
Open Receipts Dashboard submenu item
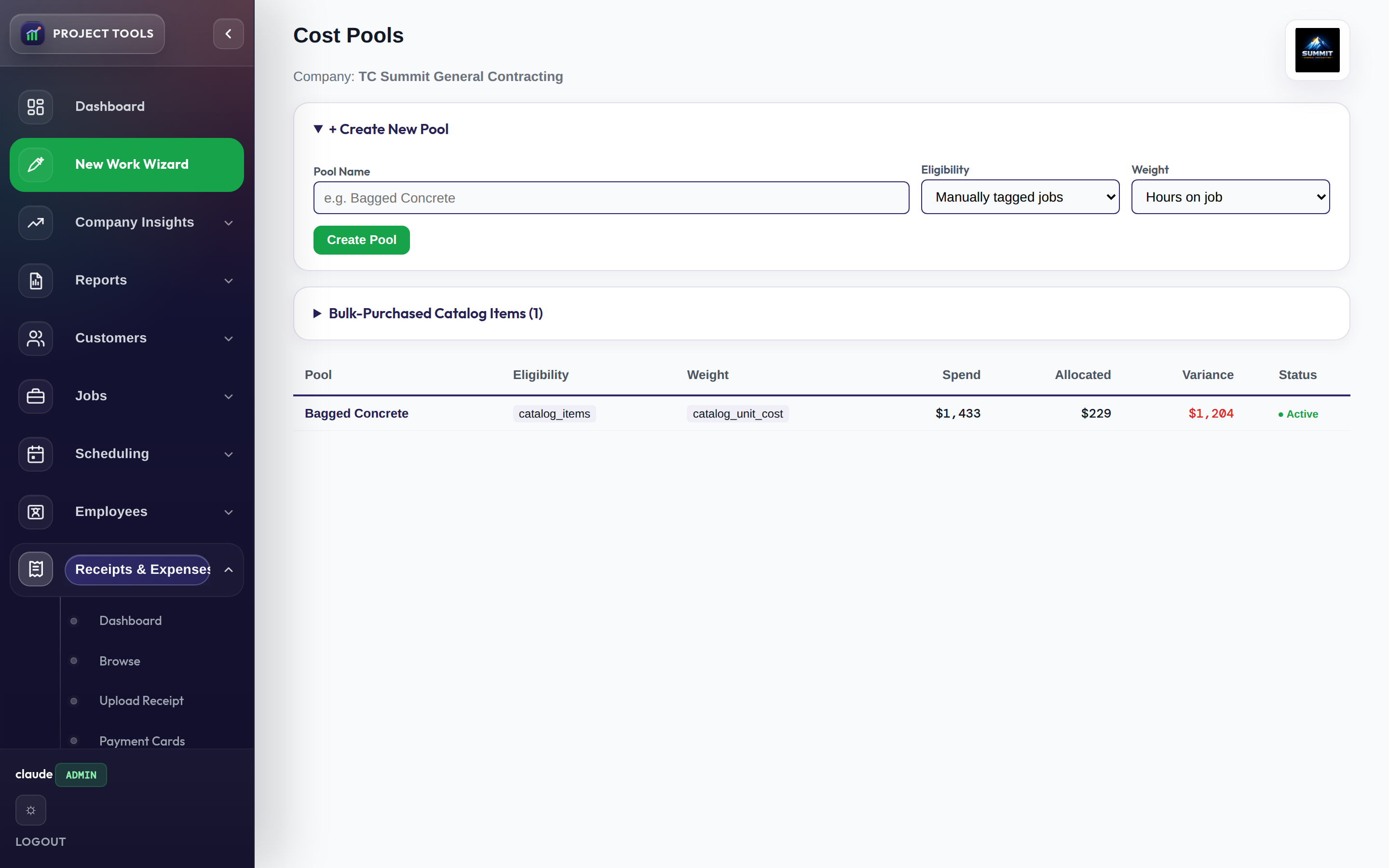click(x=130, y=621)
